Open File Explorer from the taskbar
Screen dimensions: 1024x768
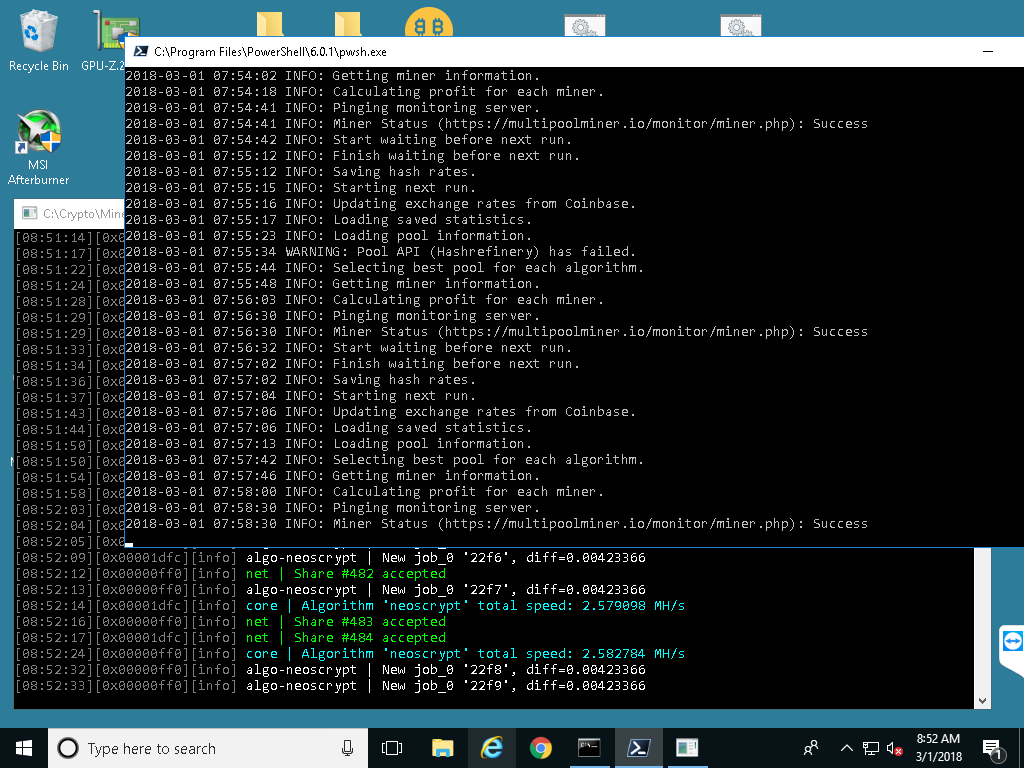[x=444, y=747]
